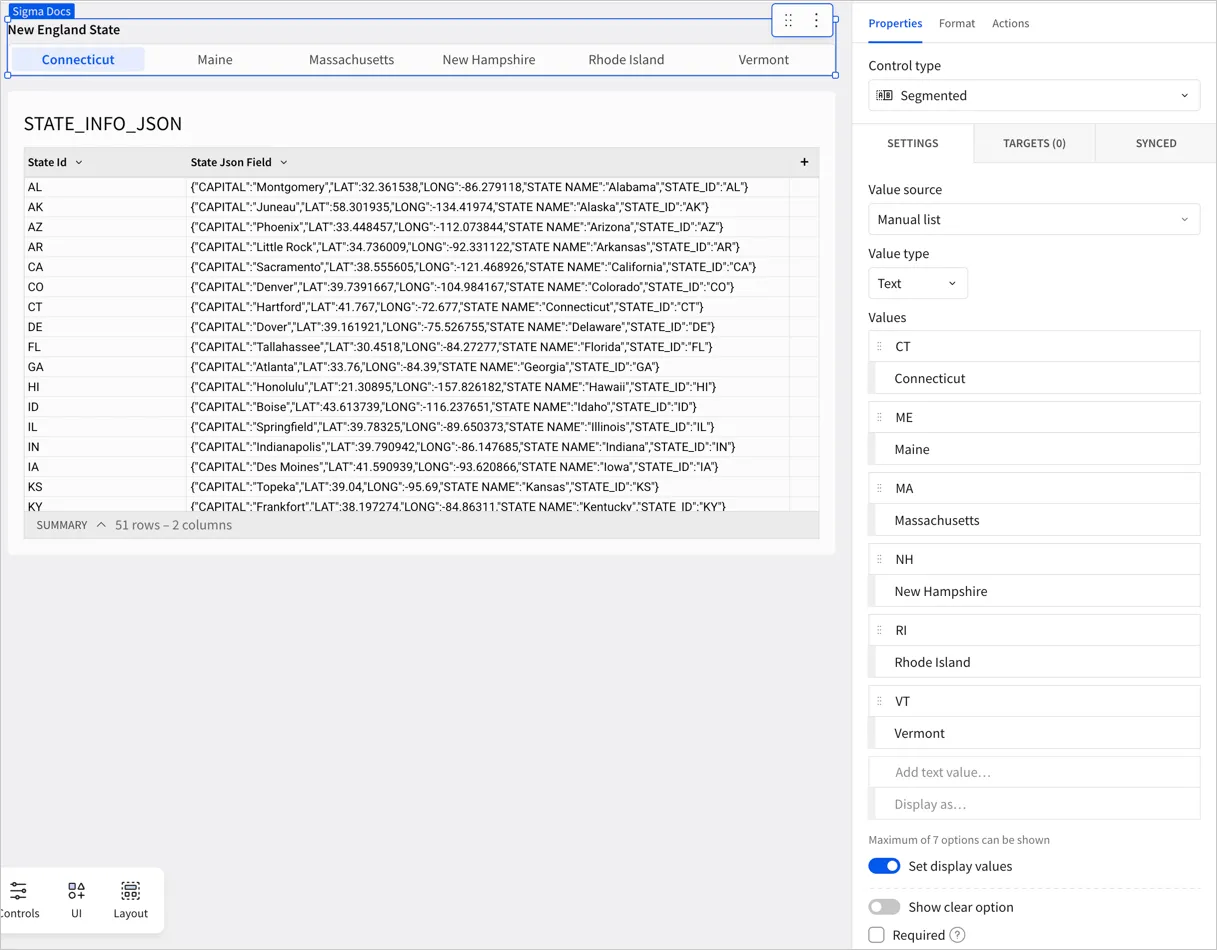Image resolution: width=1217 pixels, height=950 pixels.
Task: Click the drag handle beside the NH value
Action: (880, 560)
